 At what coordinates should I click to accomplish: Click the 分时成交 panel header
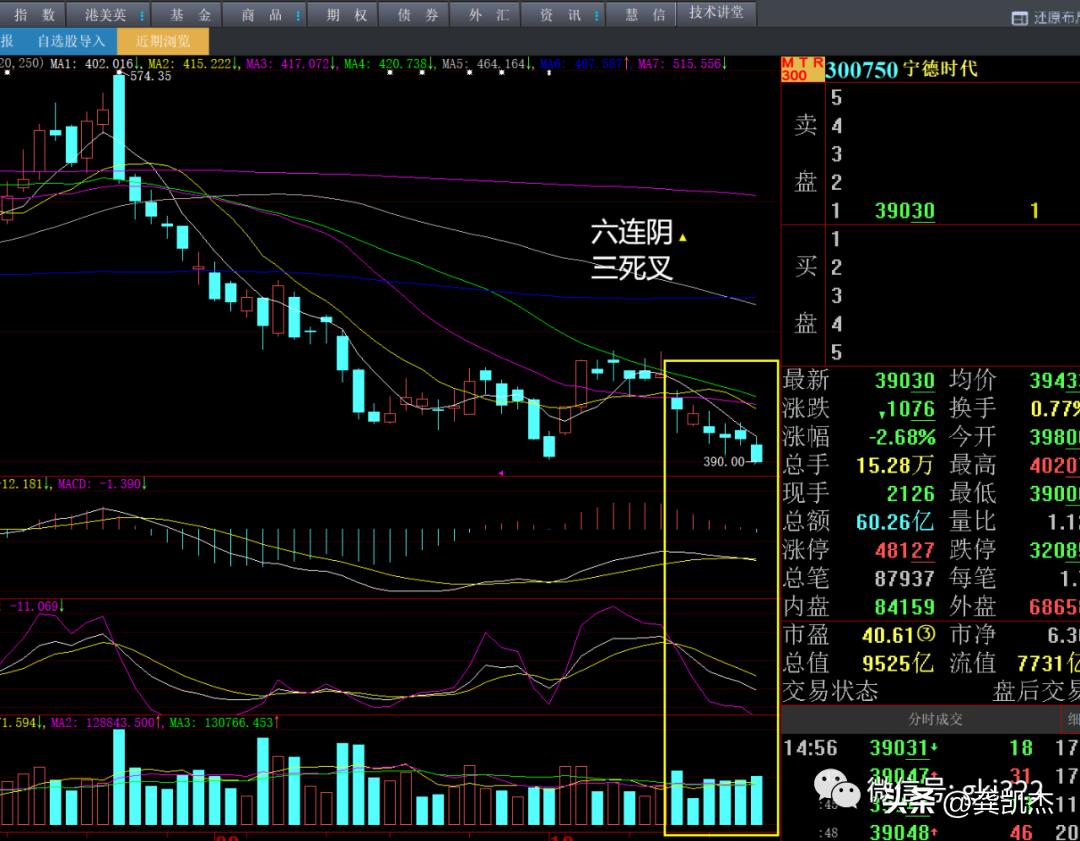click(935, 719)
